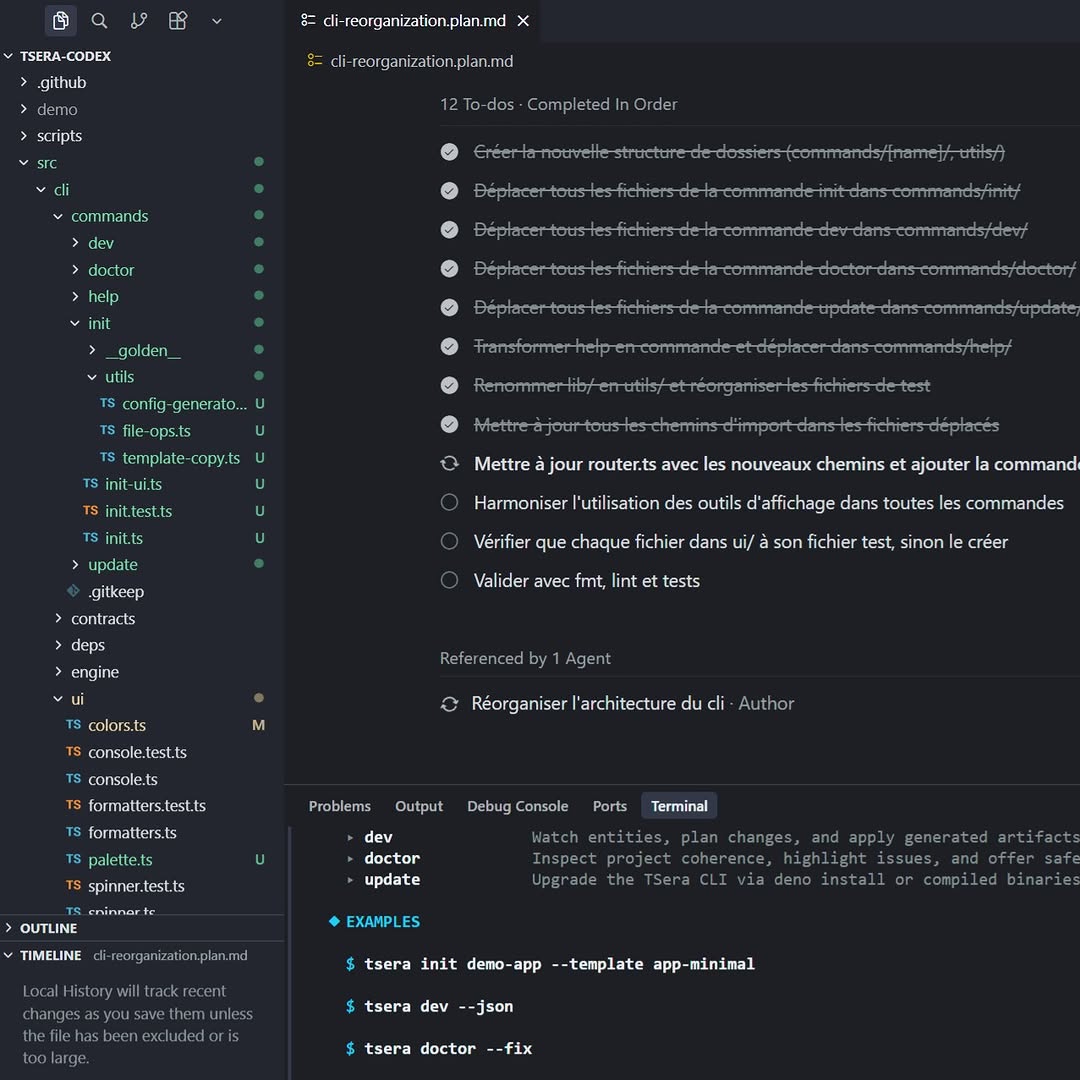Image resolution: width=1080 pixels, height=1080 pixels.
Task: Click cli-reorganization.plan.md breadcrumb
Action: [x=422, y=61]
